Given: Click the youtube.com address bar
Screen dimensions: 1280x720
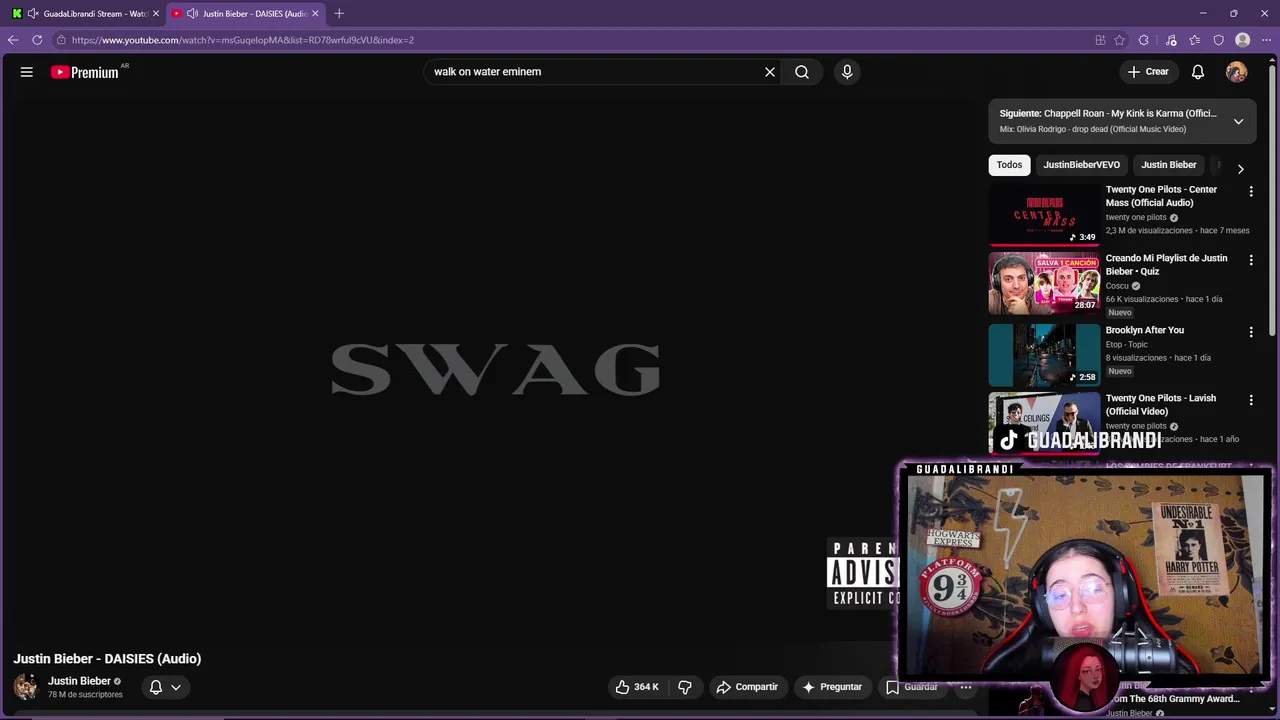Looking at the screenshot, I should click(570, 40).
